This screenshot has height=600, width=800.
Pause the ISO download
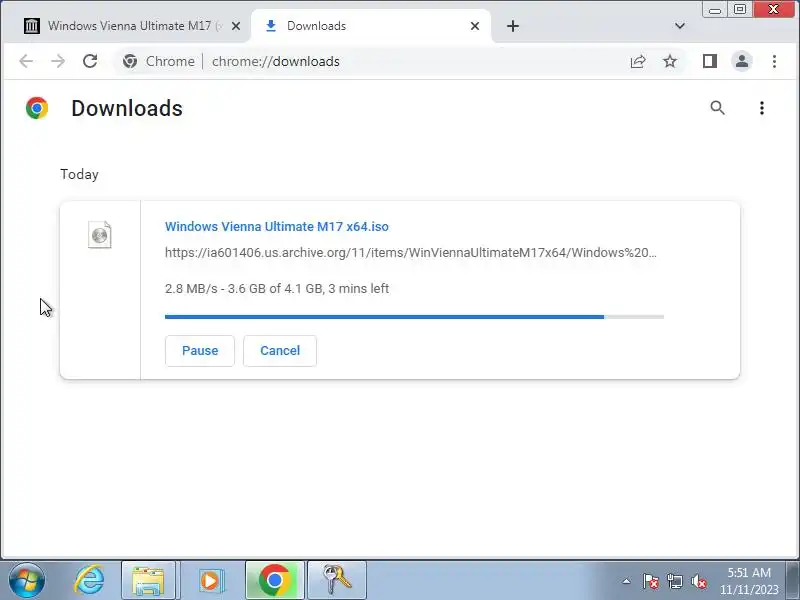pyautogui.click(x=200, y=351)
